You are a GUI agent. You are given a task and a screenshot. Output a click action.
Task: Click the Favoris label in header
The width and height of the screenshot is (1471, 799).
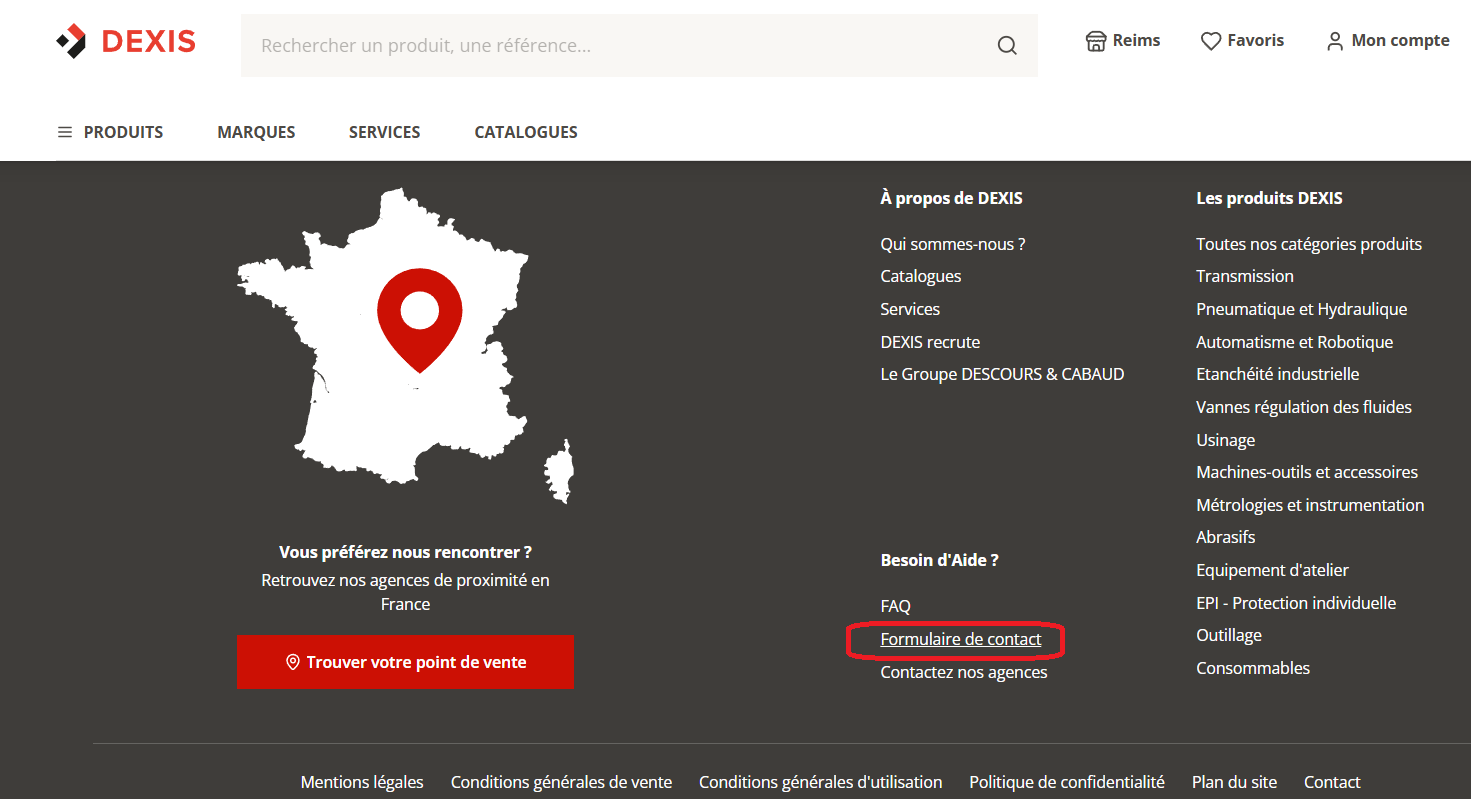[1256, 41]
